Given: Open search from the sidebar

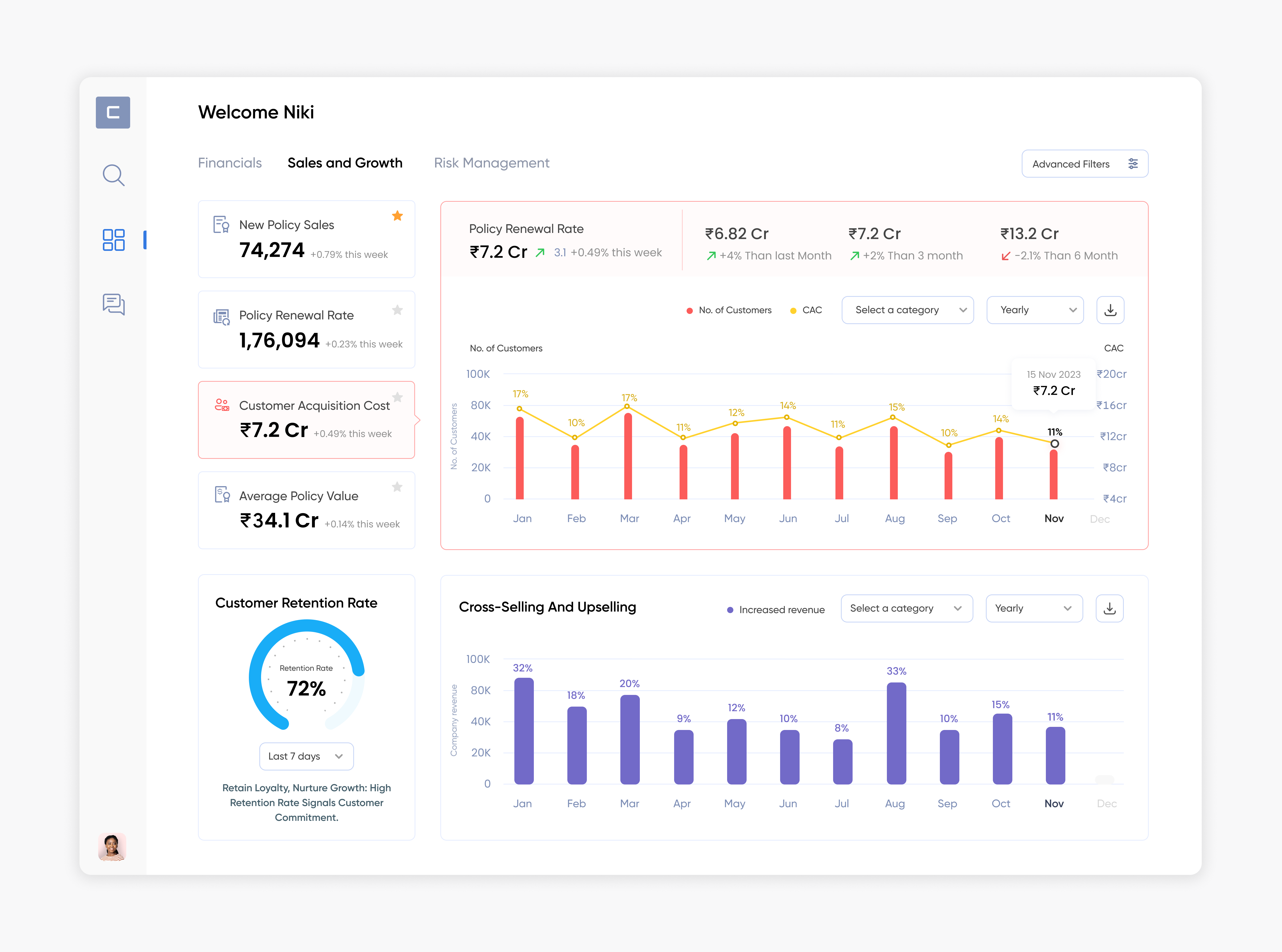Looking at the screenshot, I should click(113, 175).
